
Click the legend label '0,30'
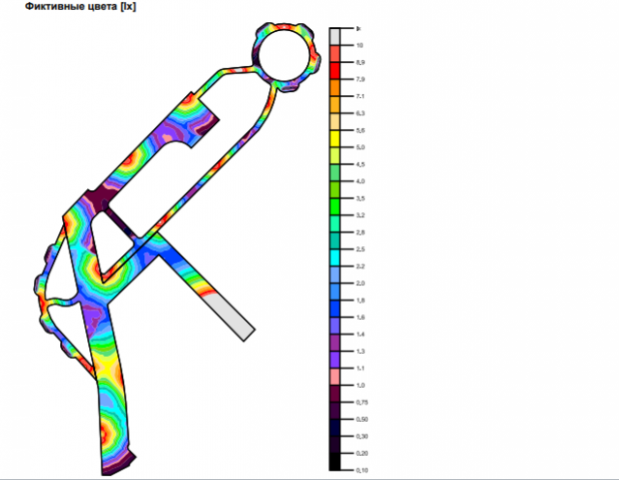(x=362, y=436)
